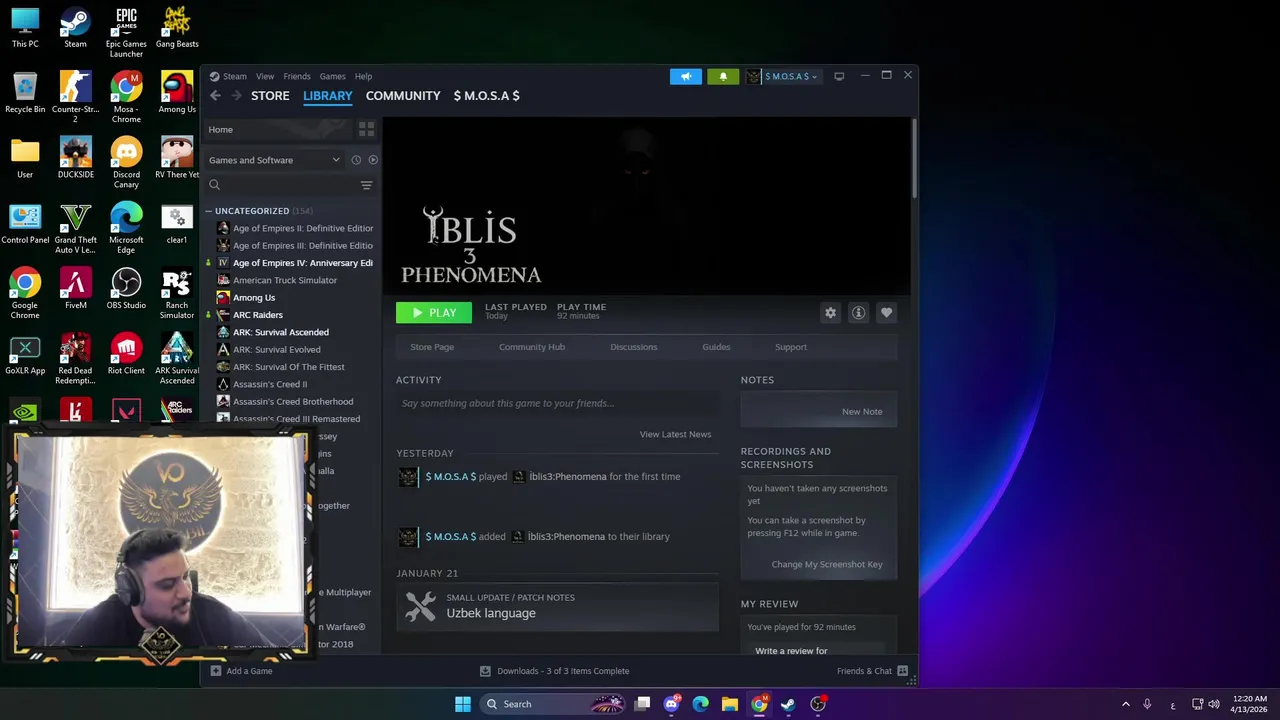1280x720 pixels.
Task: Select ARK: Survival Evolved in library
Action: click(277, 349)
